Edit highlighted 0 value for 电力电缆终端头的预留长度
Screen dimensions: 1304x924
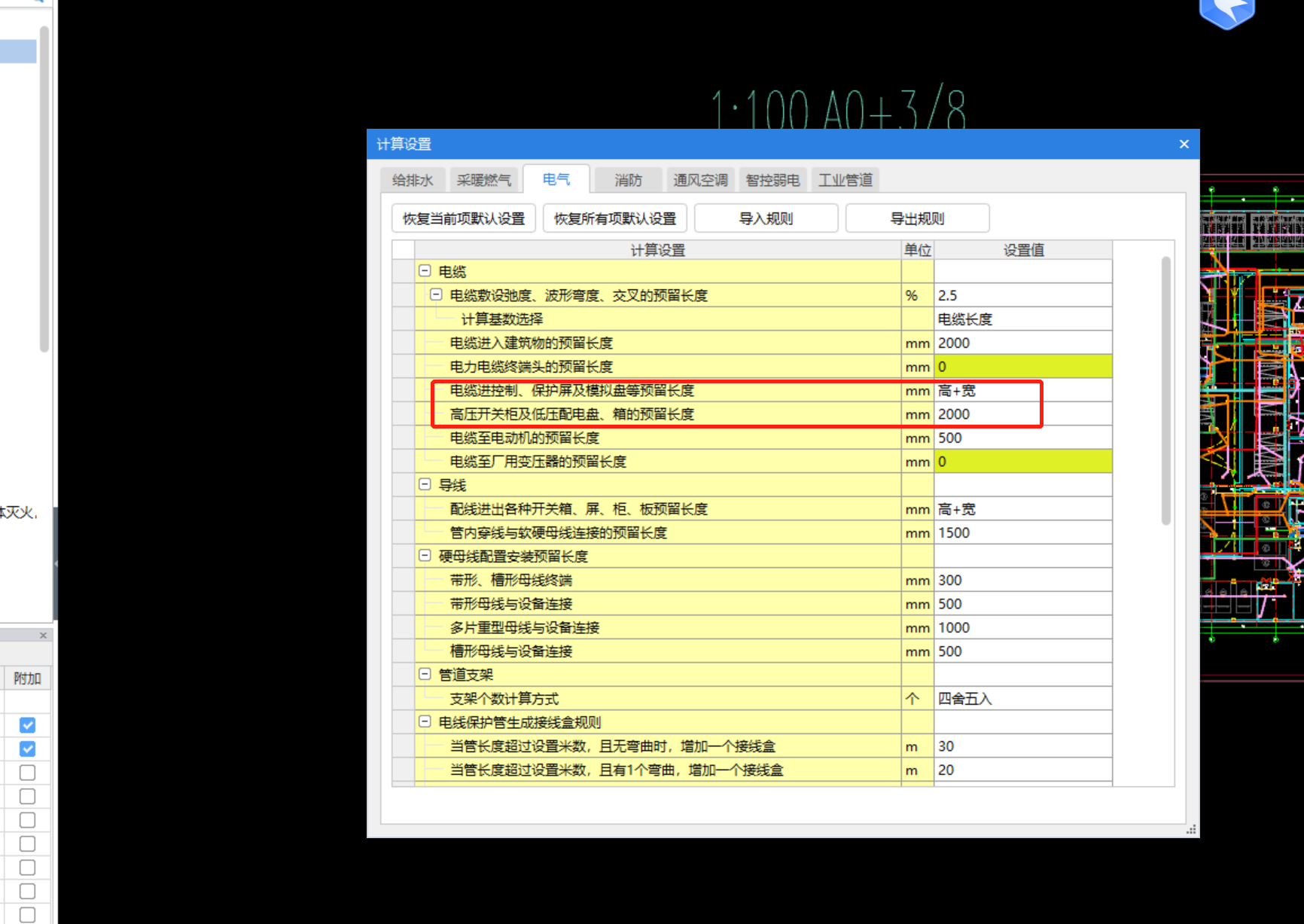coord(1023,367)
